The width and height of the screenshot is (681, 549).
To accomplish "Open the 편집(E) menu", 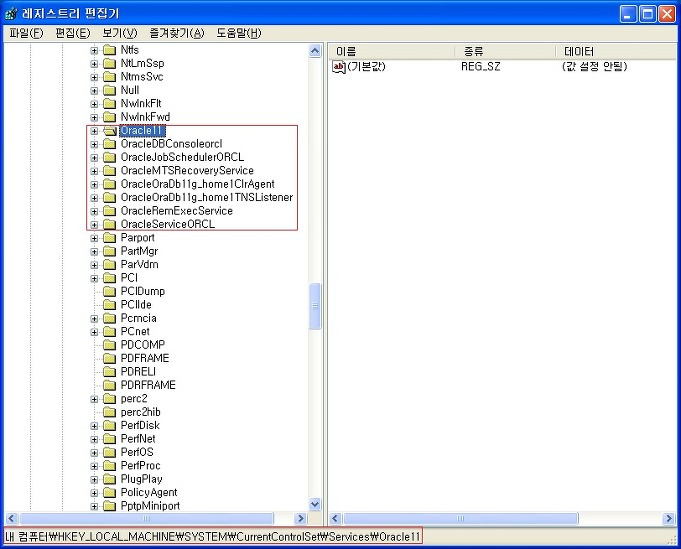I will [73, 33].
